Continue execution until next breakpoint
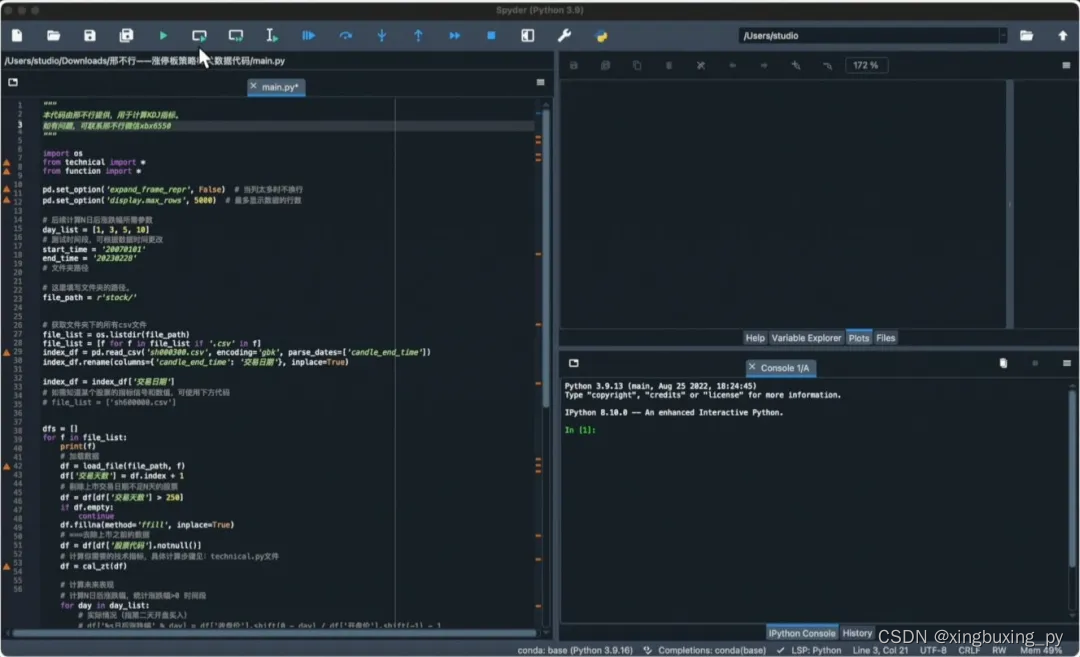The width and height of the screenshot is (1080, 657). [x=455, y=36]
